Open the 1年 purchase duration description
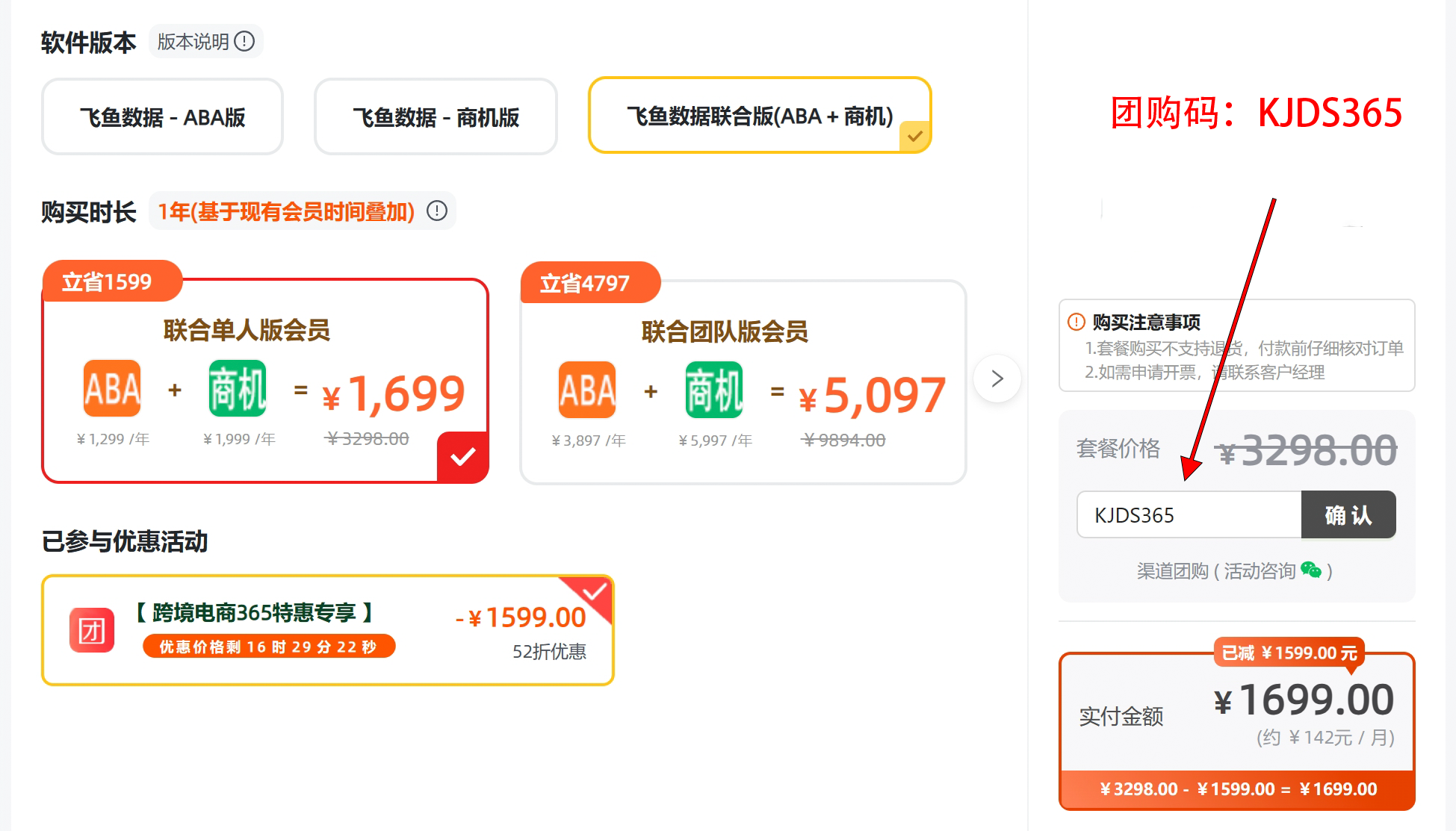The height and width of the screenshot is (831, 1456). (x=286, y=212)
